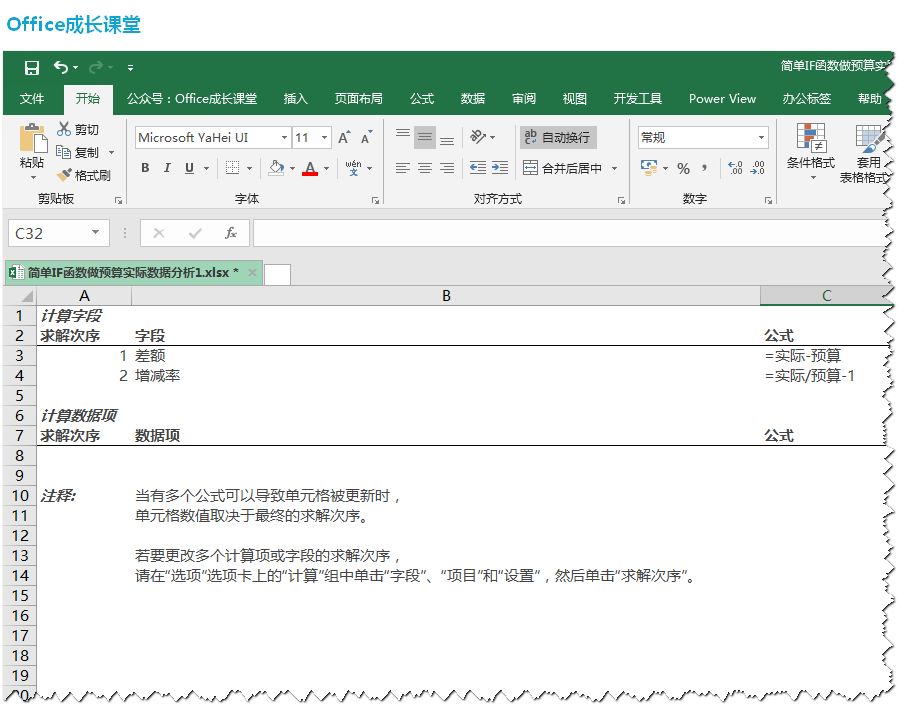Click the increase font size icon
This screenshot has width=904, height=711.
click(x=344, y=137)
